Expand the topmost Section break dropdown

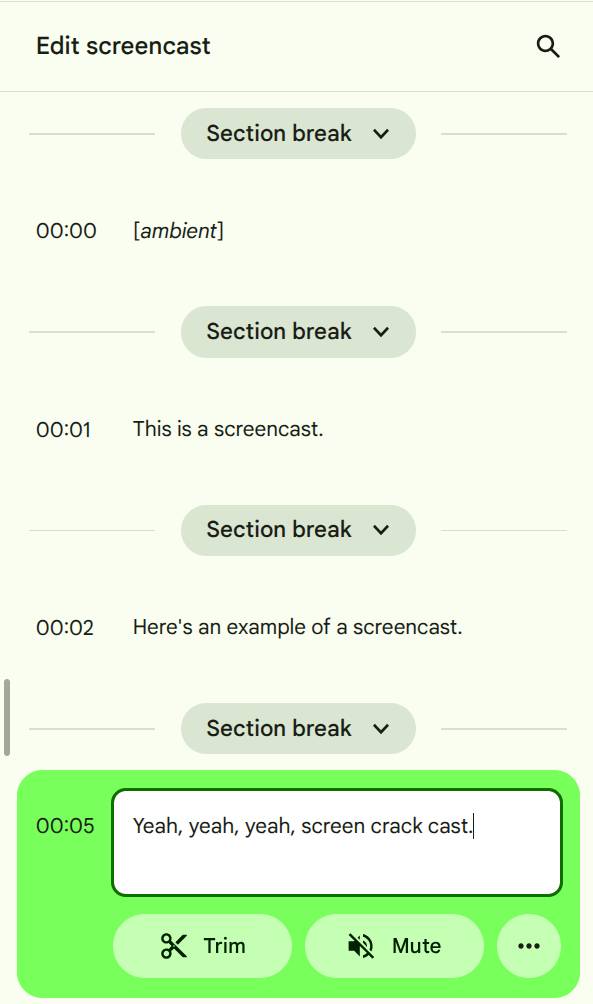coord(381,133)
